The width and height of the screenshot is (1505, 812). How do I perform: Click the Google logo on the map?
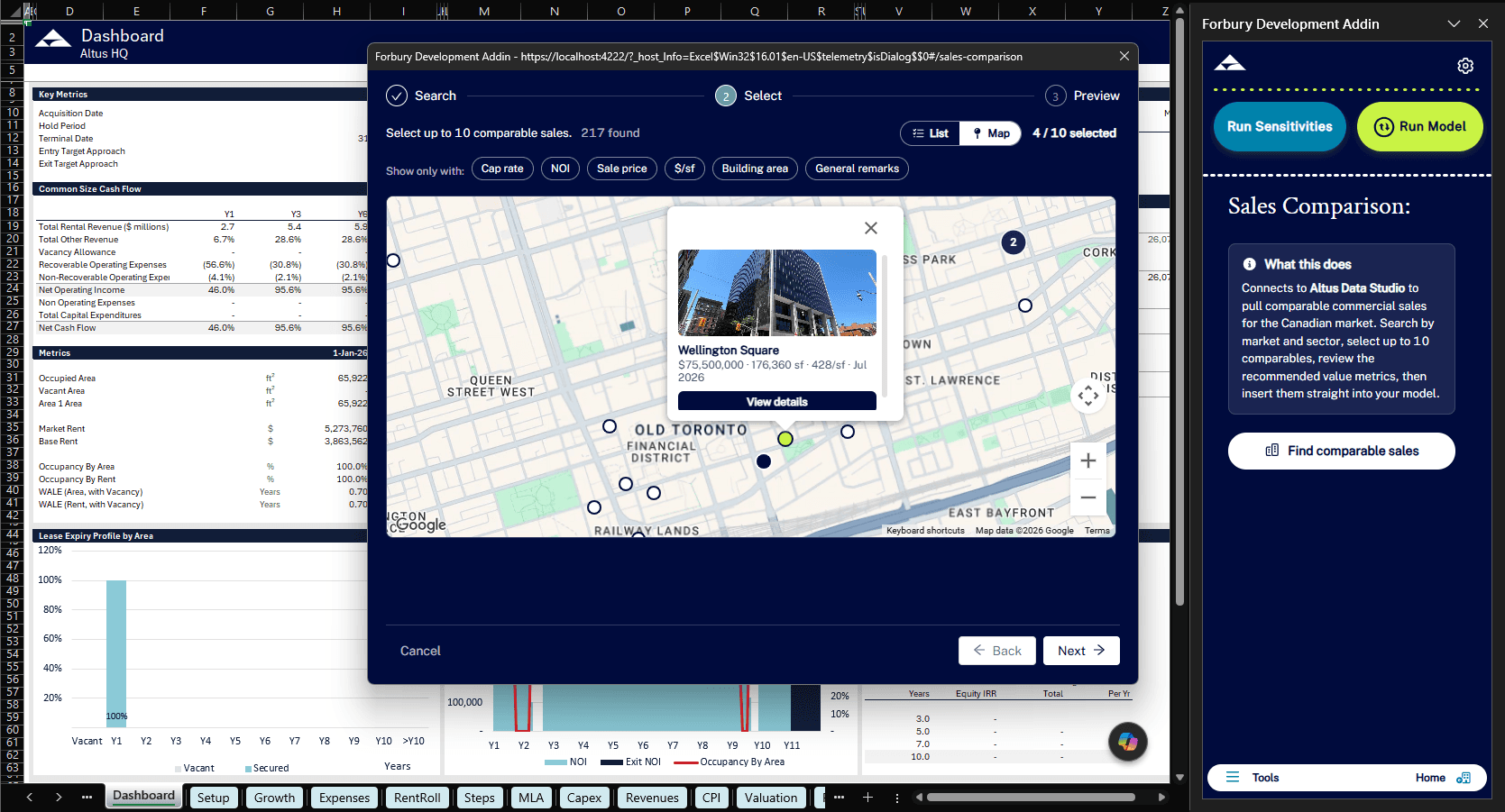[420, 525]
